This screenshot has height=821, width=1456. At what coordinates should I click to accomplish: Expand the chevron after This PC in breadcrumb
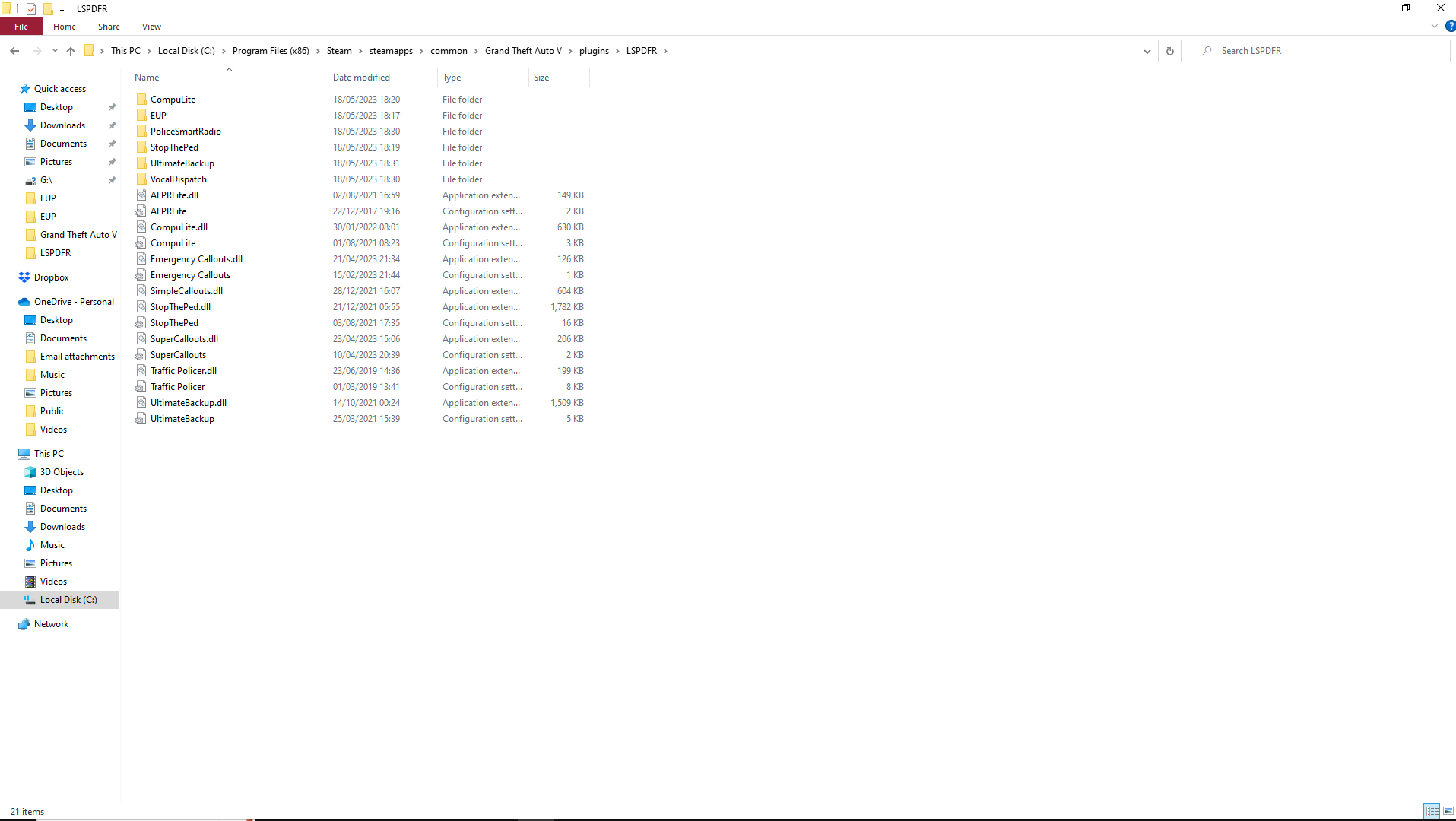point(149,51)
